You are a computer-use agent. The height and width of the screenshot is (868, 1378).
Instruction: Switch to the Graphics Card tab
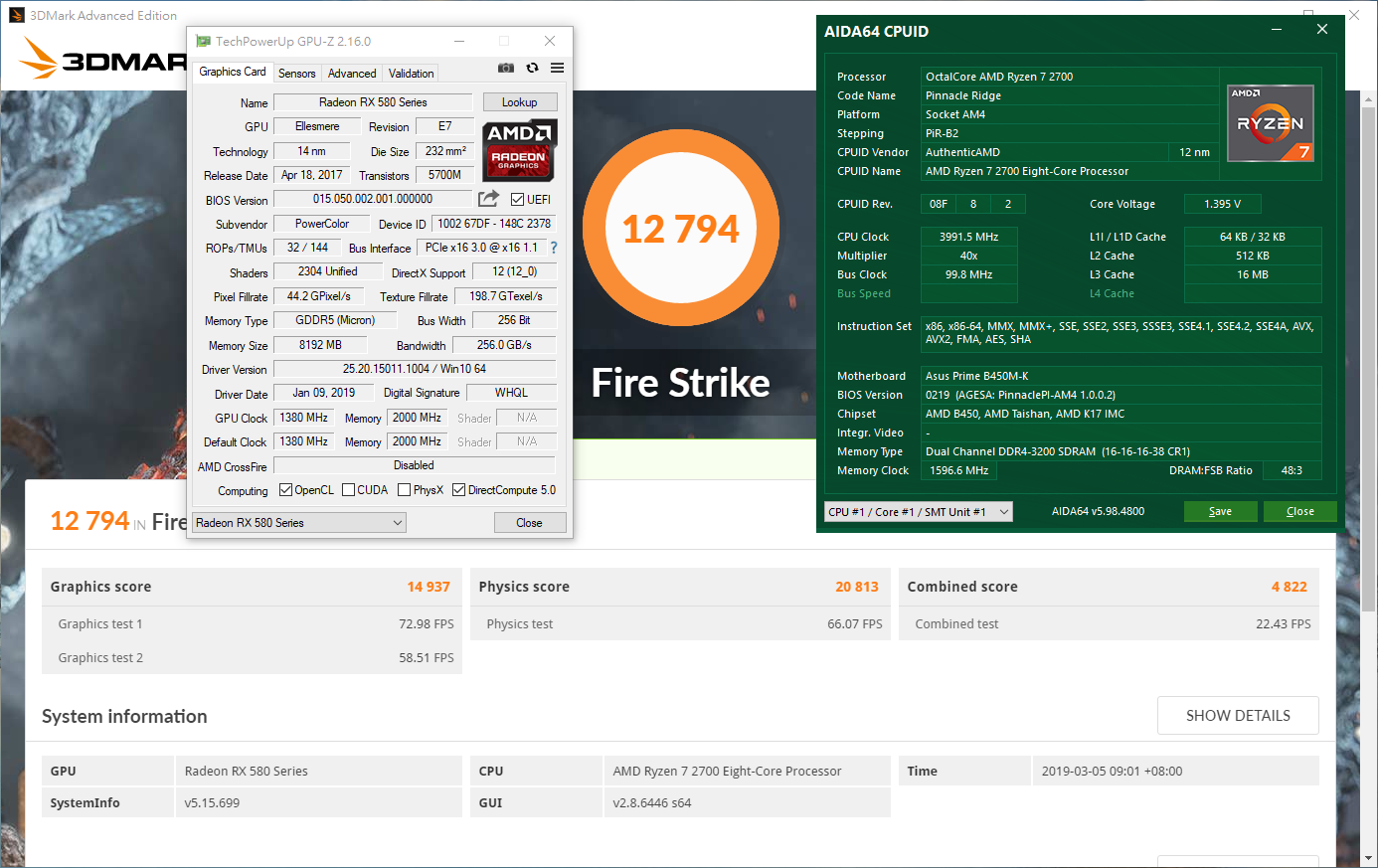[233, 72]
